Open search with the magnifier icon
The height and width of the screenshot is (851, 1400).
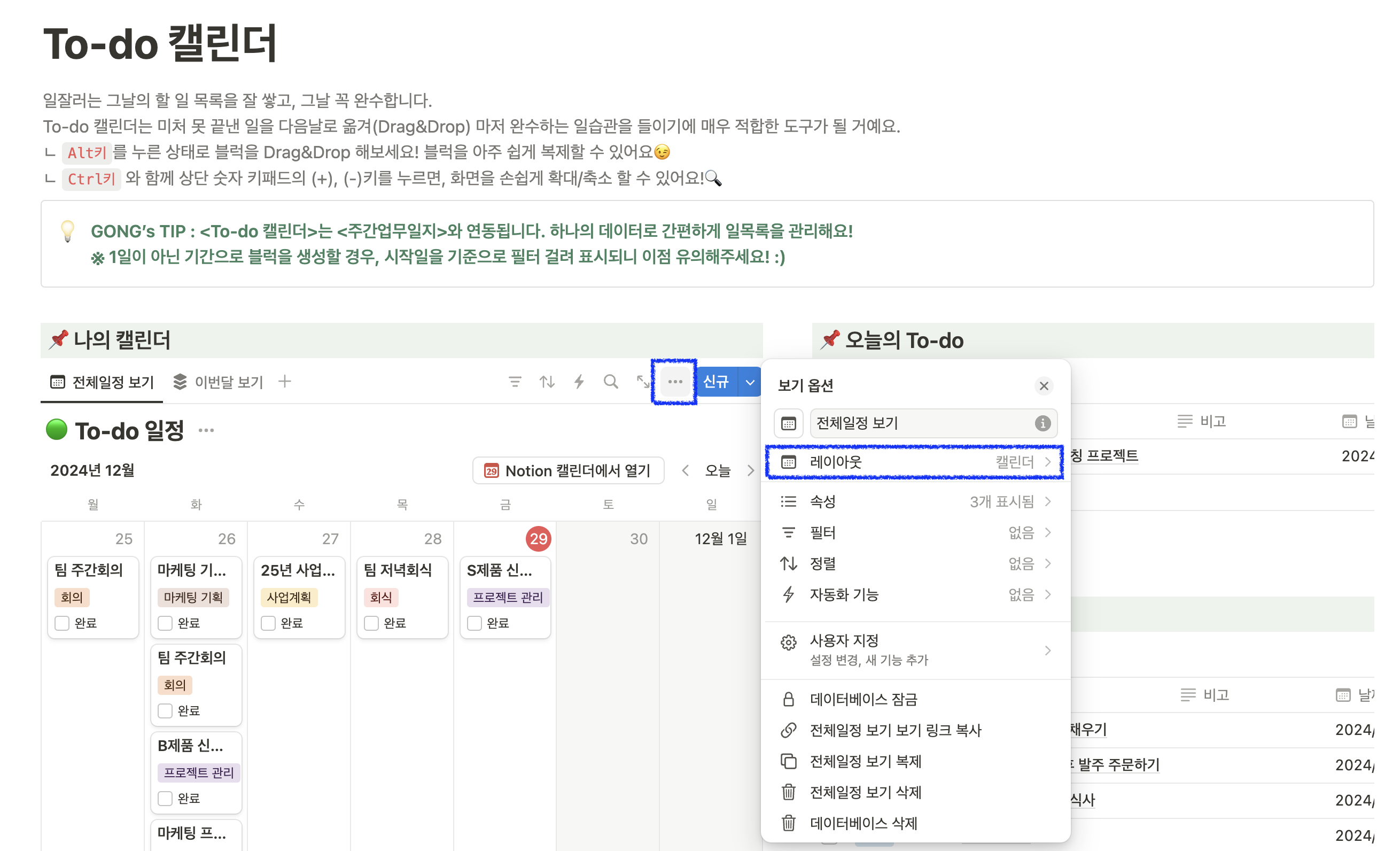(611, 382)
